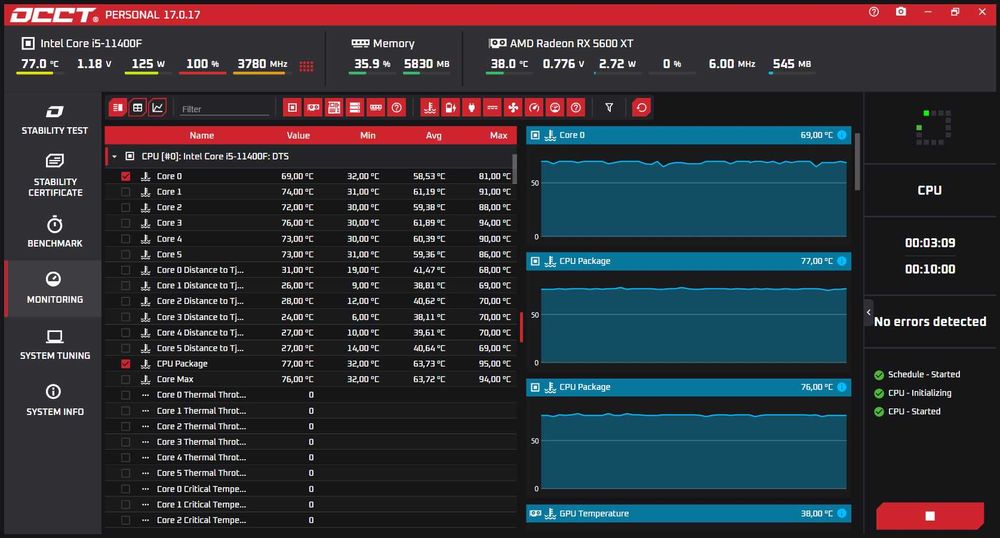The width and height of the screenshot is (1000, 538).
Task: Click the 'No errors detected' status text
Action: coord(930,321)
